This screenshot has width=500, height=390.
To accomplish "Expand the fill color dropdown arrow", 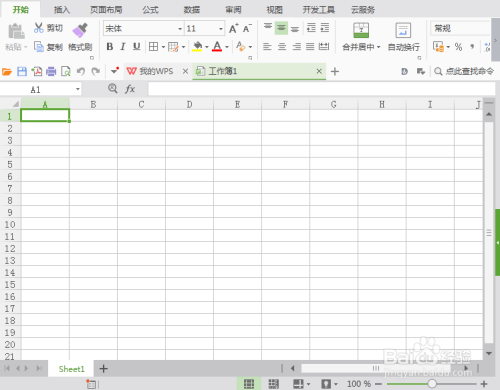I will [x=207, y=47].
